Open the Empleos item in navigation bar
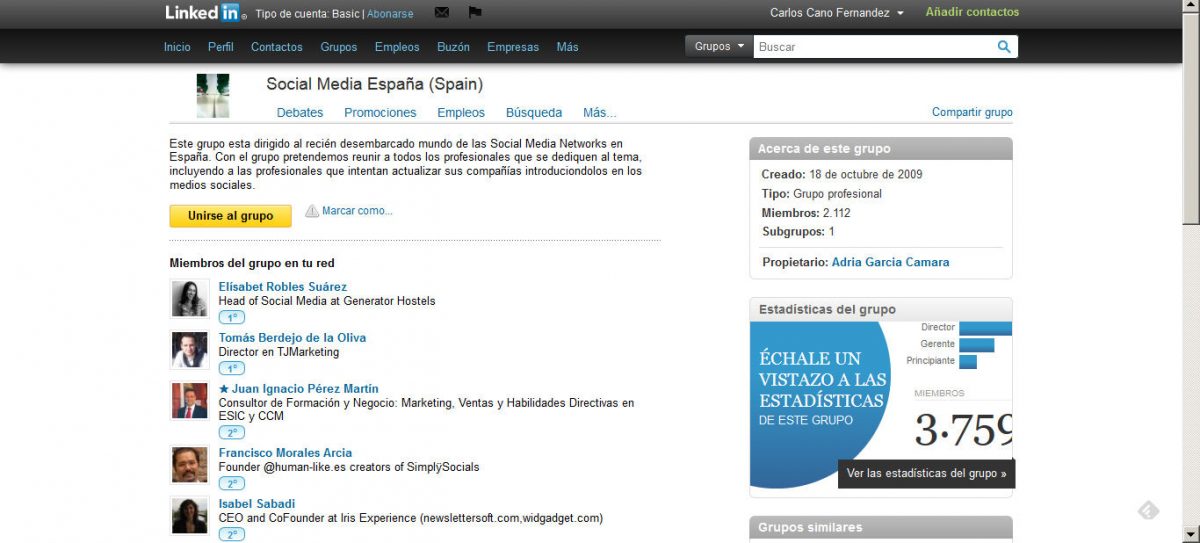The image size is (1200, 543). tap(397, 47)
